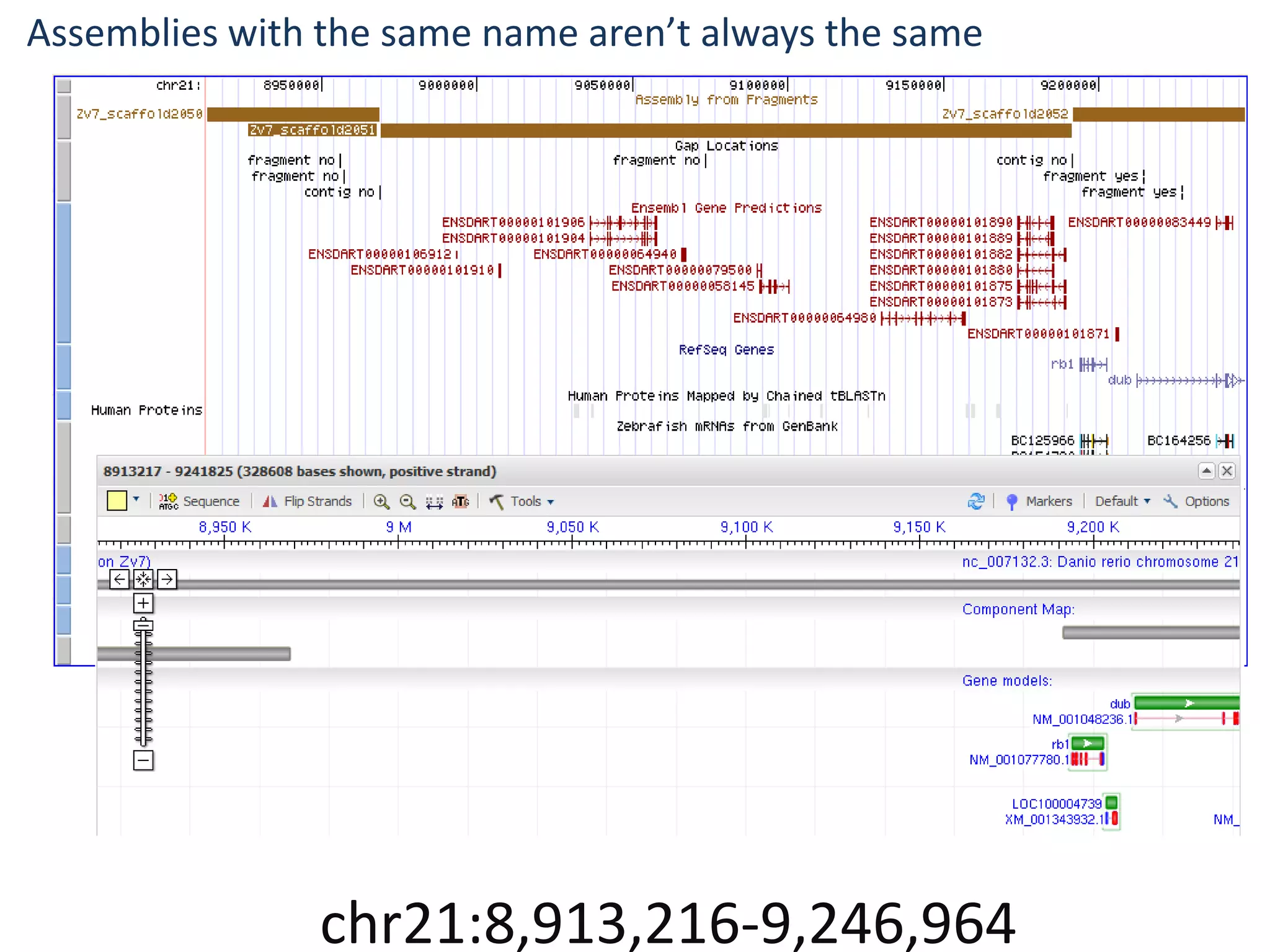
Task: Click Zebrafish mRNAs from GenBank title
Action: coord(727,426)
